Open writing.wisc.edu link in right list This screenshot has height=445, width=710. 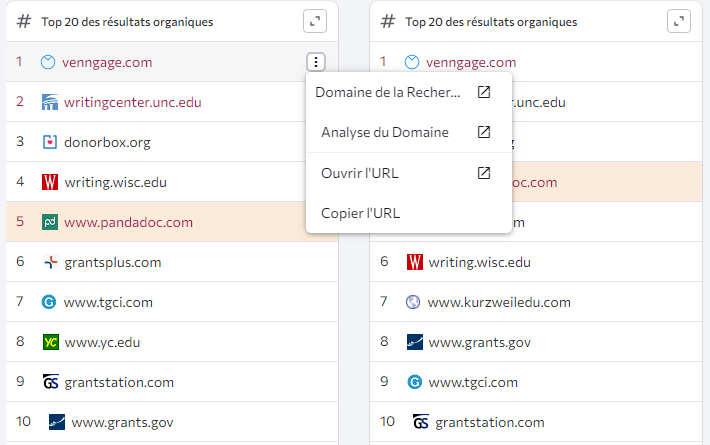(480, 263)
